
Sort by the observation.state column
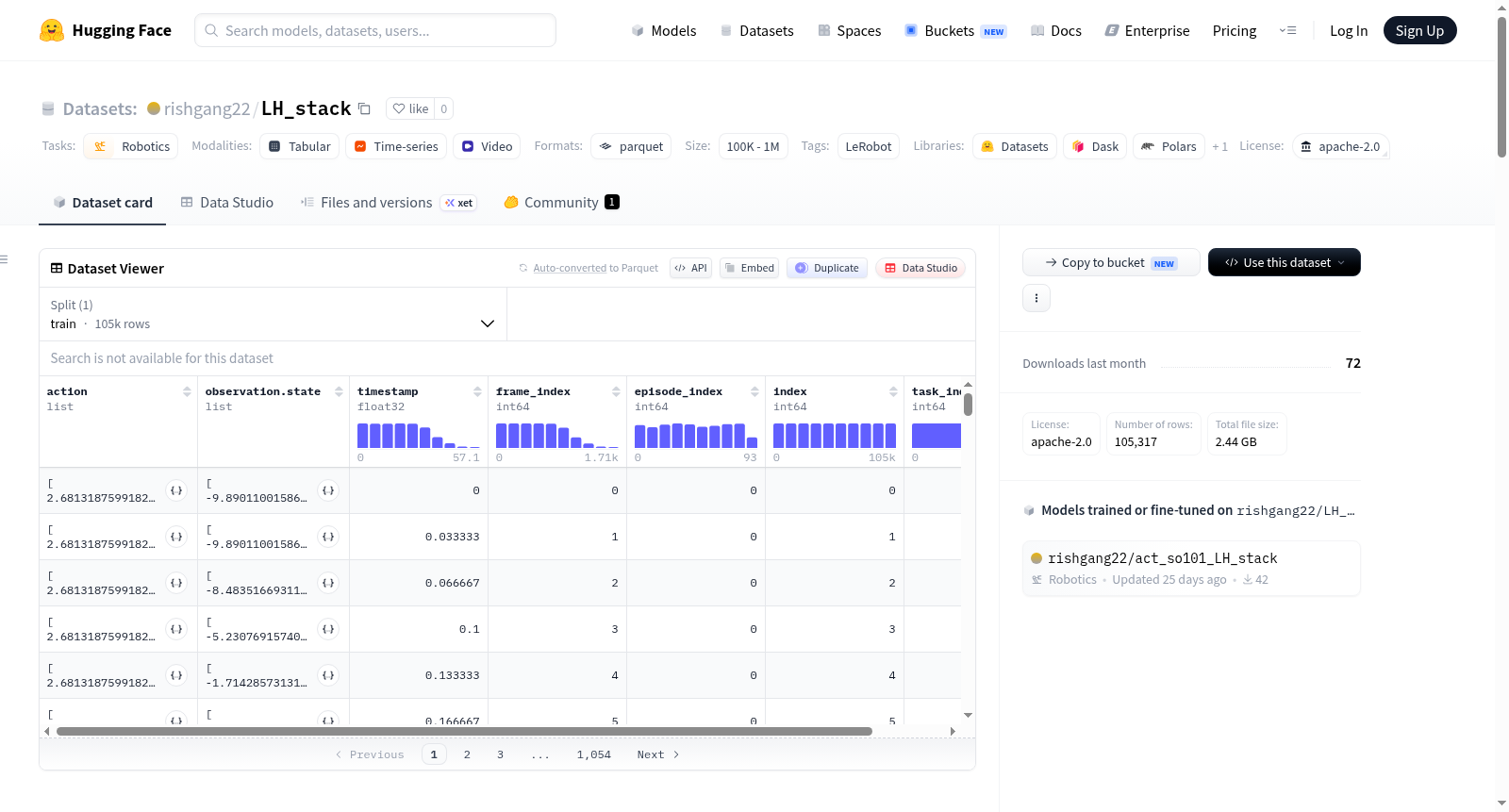[339, 391]
